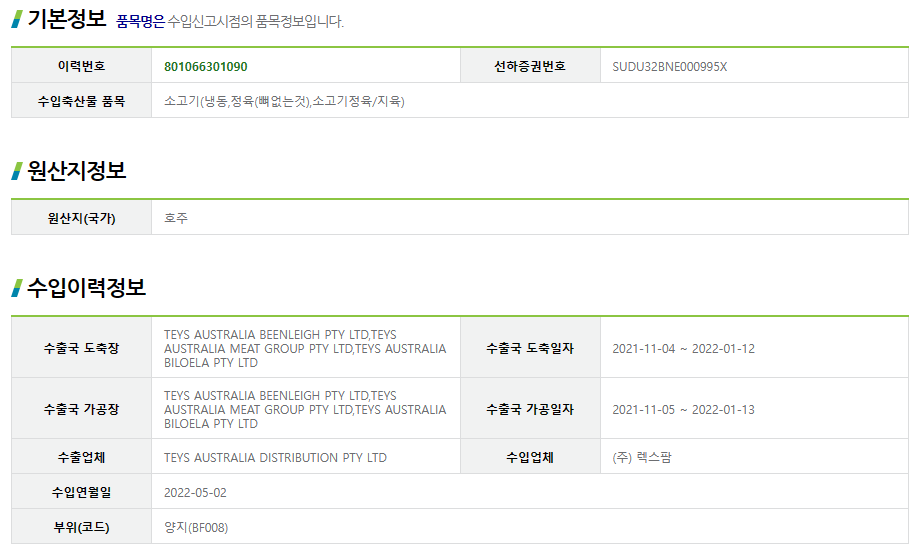Click the 수출국 도축일자 label cell
This screenshot has height=553, width=919.
[x=530, y=348]
